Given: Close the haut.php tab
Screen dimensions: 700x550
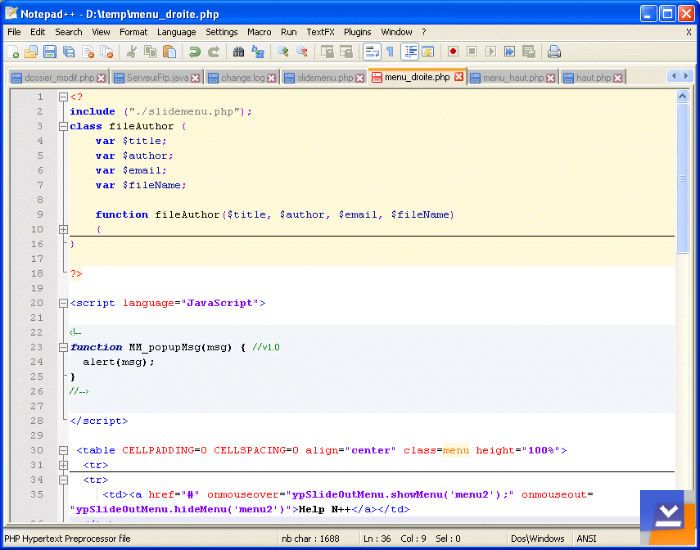Looking at the screenshot, I should pyautogui.click(x=617, y=78).
